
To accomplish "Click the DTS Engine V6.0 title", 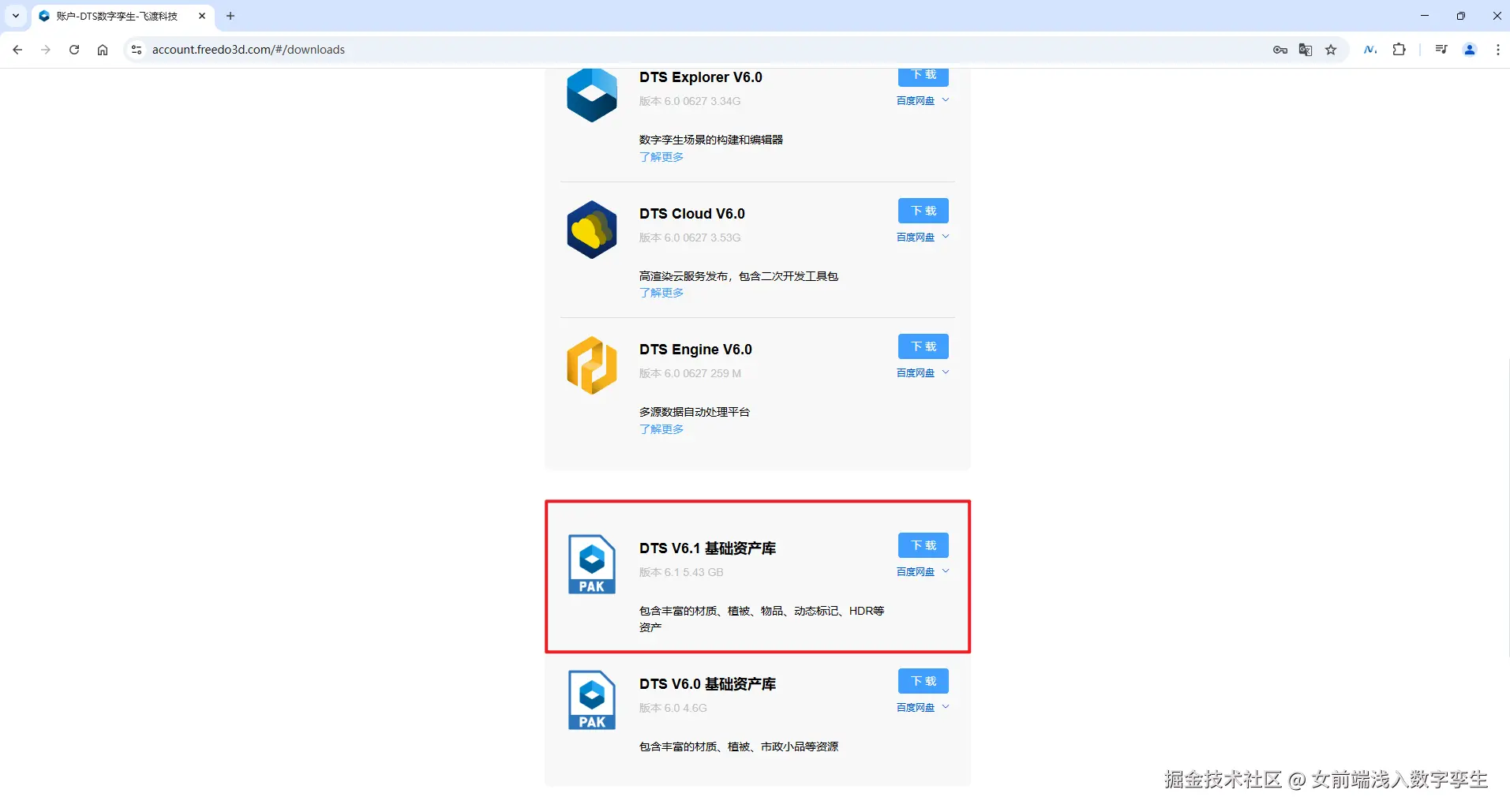I will (695, 350).
